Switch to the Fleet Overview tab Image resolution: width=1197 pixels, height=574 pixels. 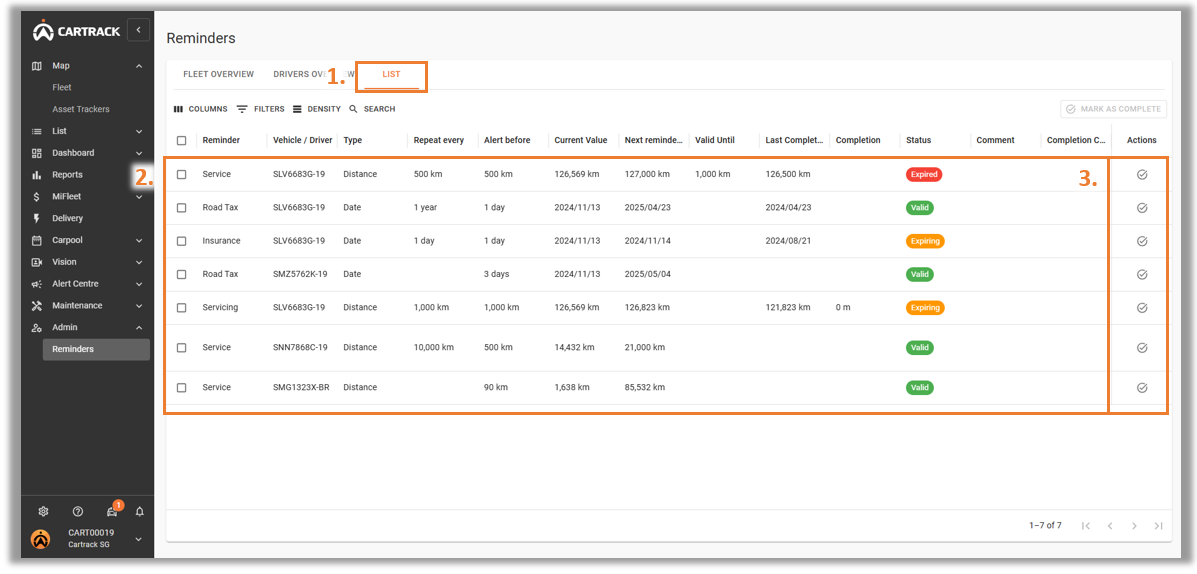[x=218, y=74]
